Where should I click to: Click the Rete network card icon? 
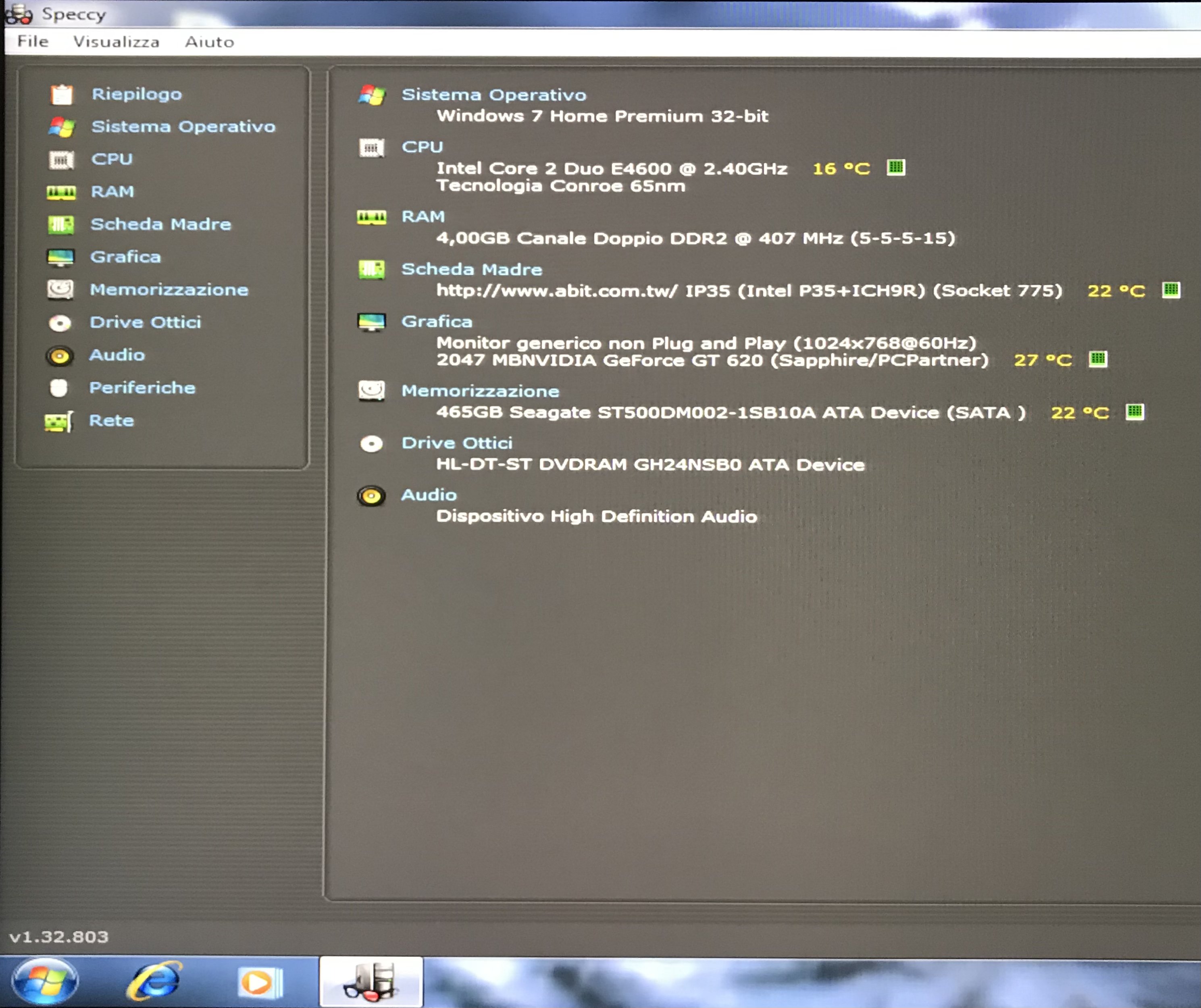pyautogui.click(x=59, y=422)
